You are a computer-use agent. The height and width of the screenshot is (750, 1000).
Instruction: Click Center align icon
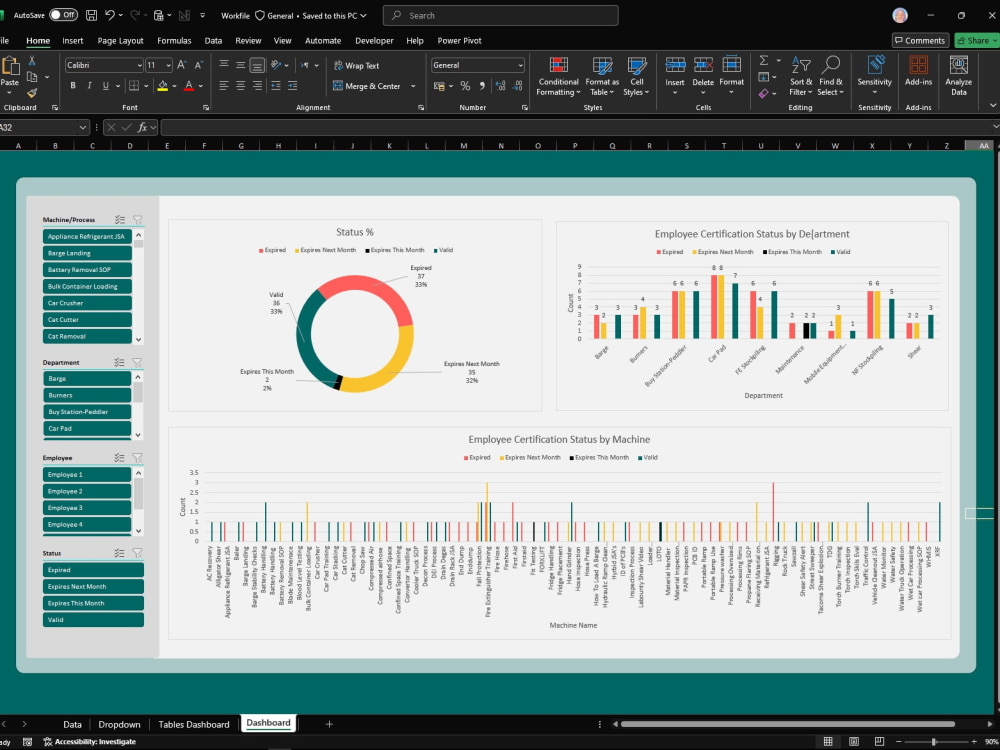[x=240, y=85]
